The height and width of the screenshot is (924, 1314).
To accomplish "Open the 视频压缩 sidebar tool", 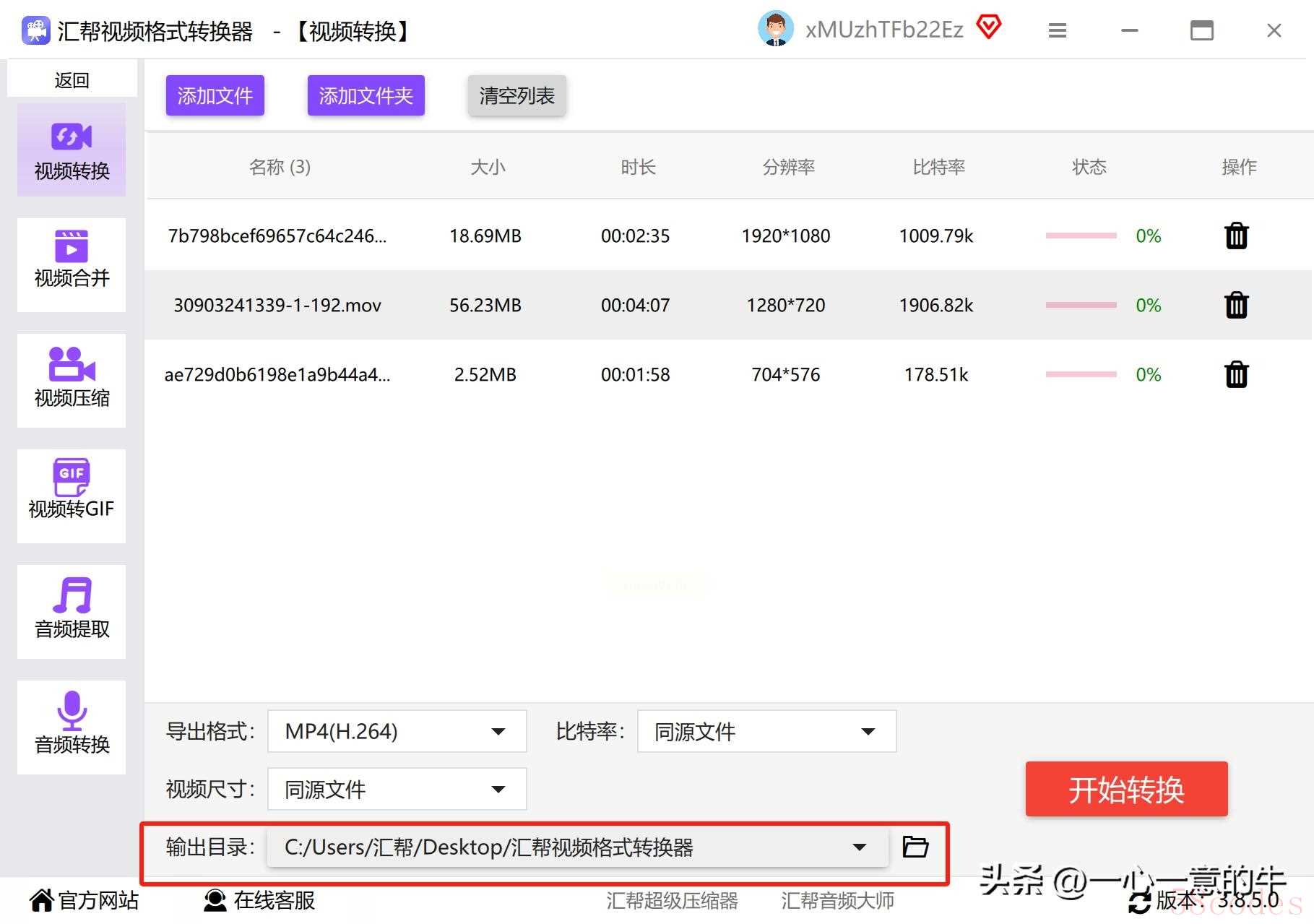I will pyautogui.click(x=72, y=381).
